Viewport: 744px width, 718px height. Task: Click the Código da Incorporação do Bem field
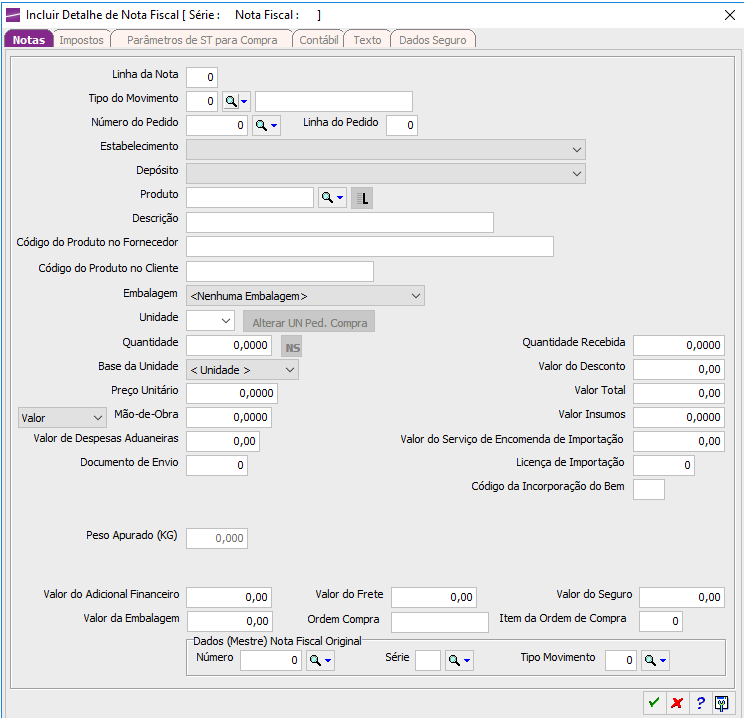649,489
